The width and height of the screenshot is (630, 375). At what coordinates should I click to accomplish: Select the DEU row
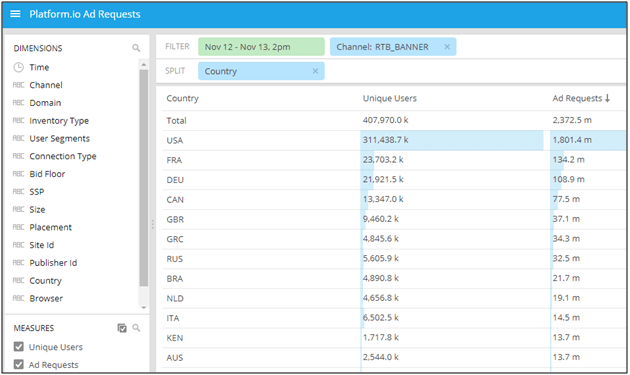(x=394, y=180)
